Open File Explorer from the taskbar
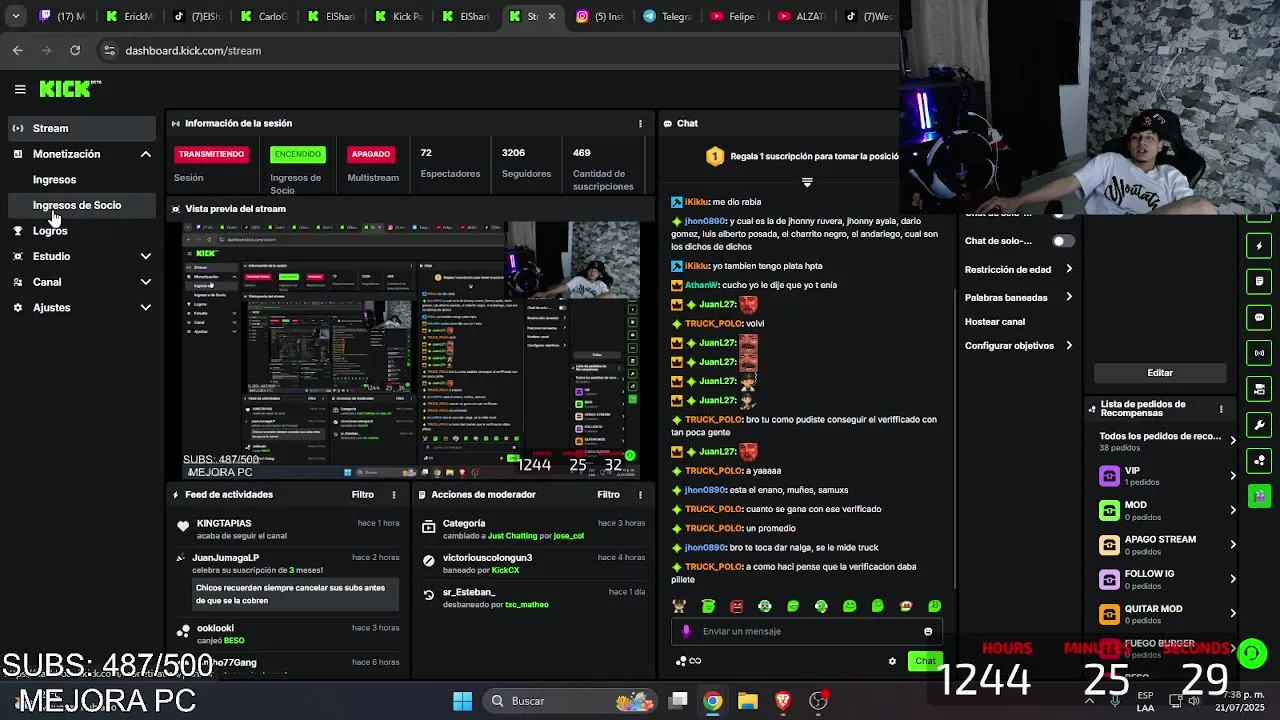The height and width of the screenshot is (720, 1280). pos(748,701)
